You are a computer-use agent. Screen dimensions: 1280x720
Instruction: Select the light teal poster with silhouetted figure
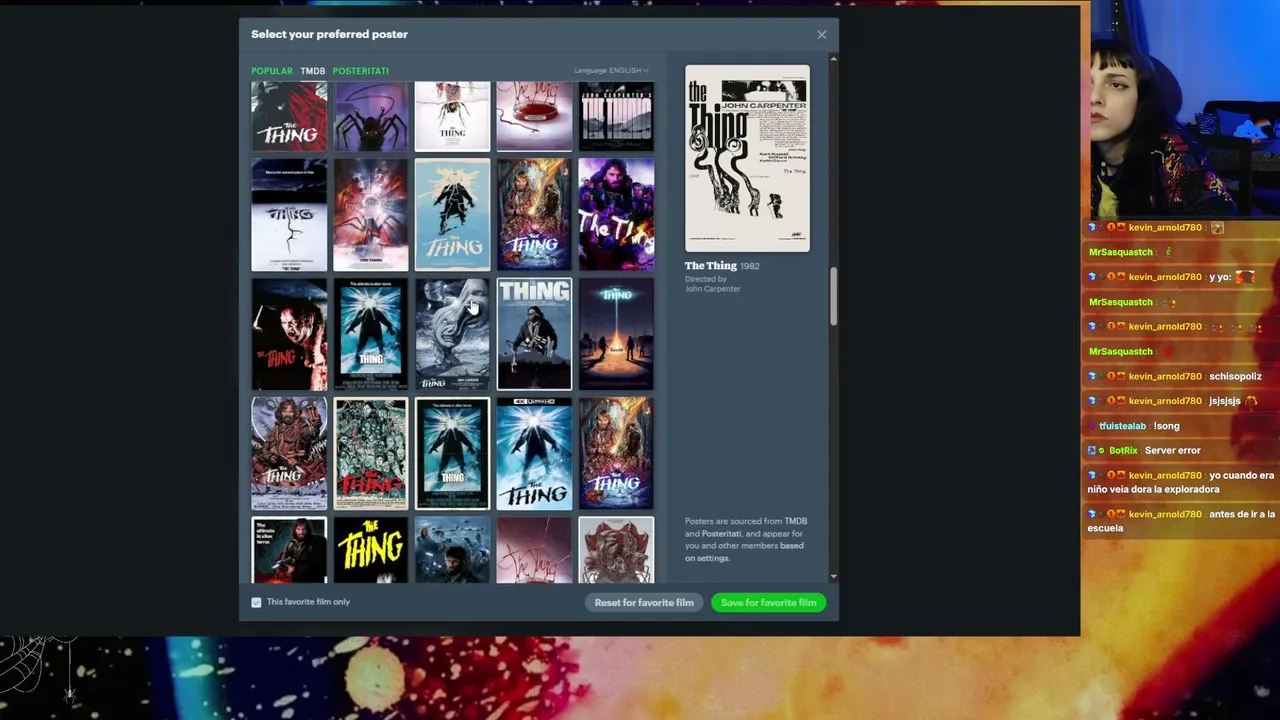pos(452,214)
